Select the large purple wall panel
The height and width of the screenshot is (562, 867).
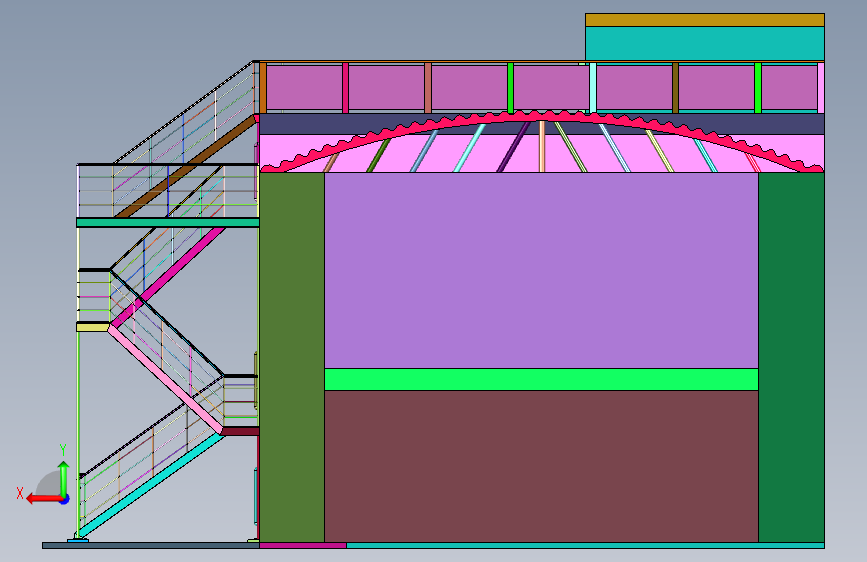coord(541,270)
